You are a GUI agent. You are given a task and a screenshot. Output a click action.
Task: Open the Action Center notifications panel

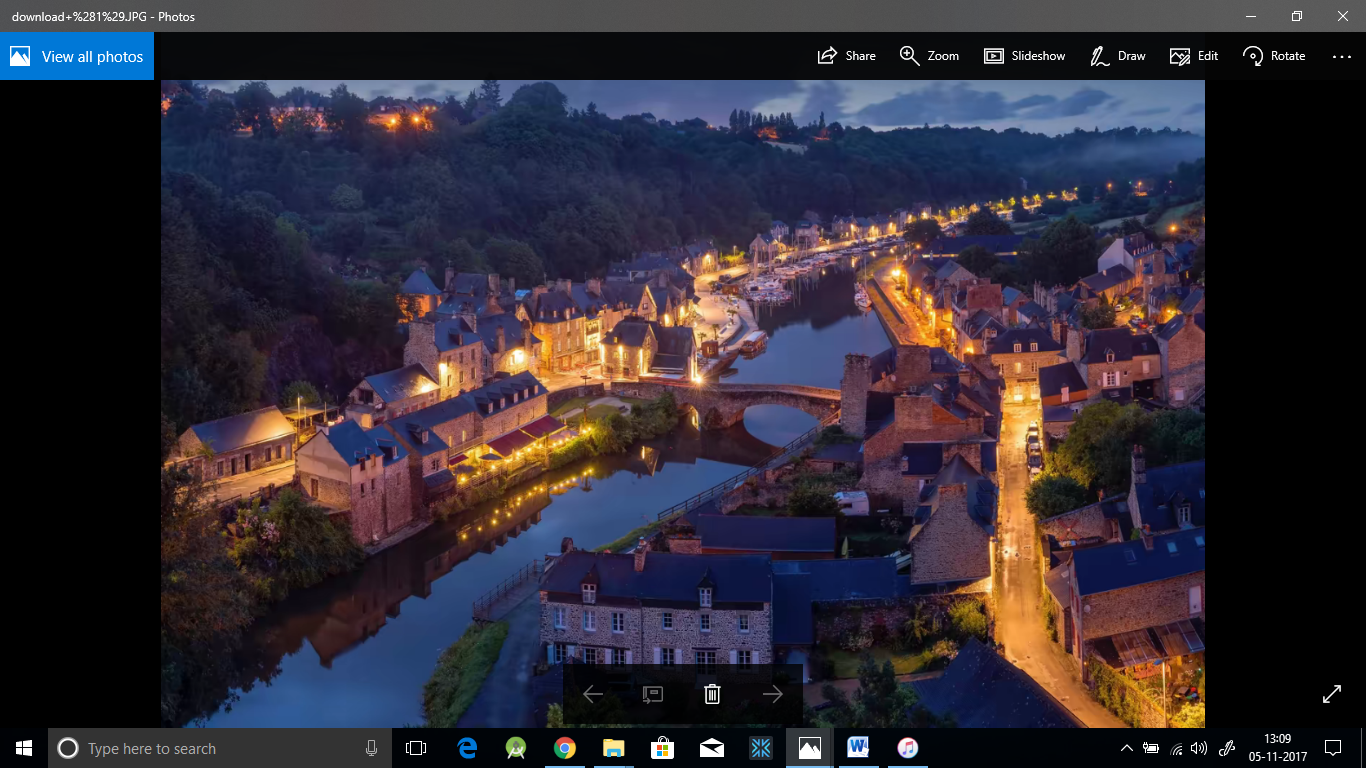pyautogui.click(x=1332, y=748)
